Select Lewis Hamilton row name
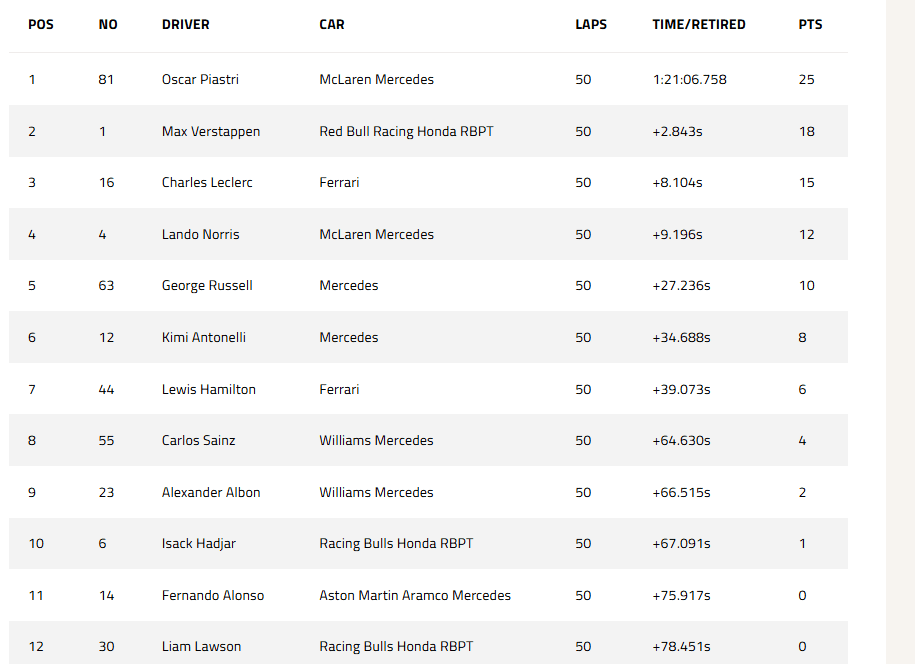Viewport: 915px width, 664px height. coord(208,389)
